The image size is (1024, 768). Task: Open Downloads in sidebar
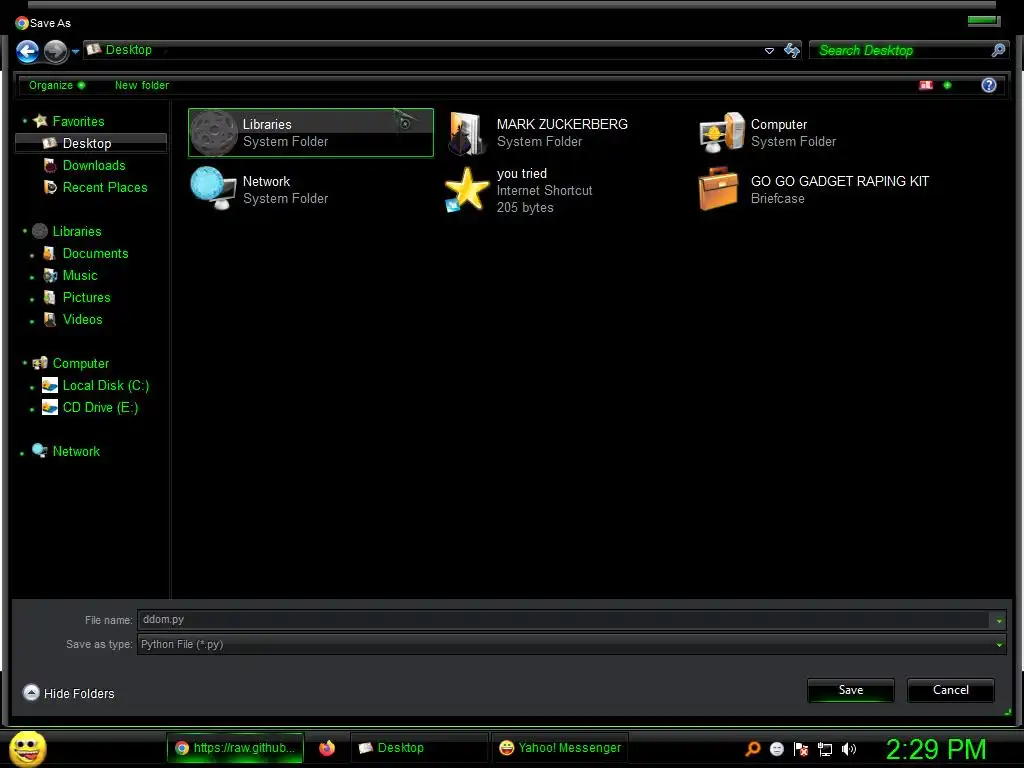pyautogui.click(x=93, y=165)
